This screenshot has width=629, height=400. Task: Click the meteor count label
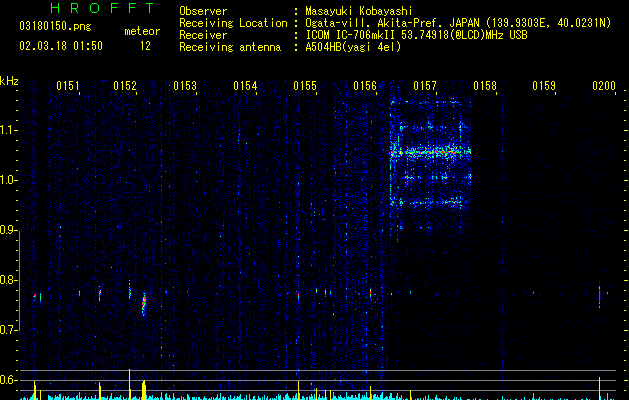point(142,31)
